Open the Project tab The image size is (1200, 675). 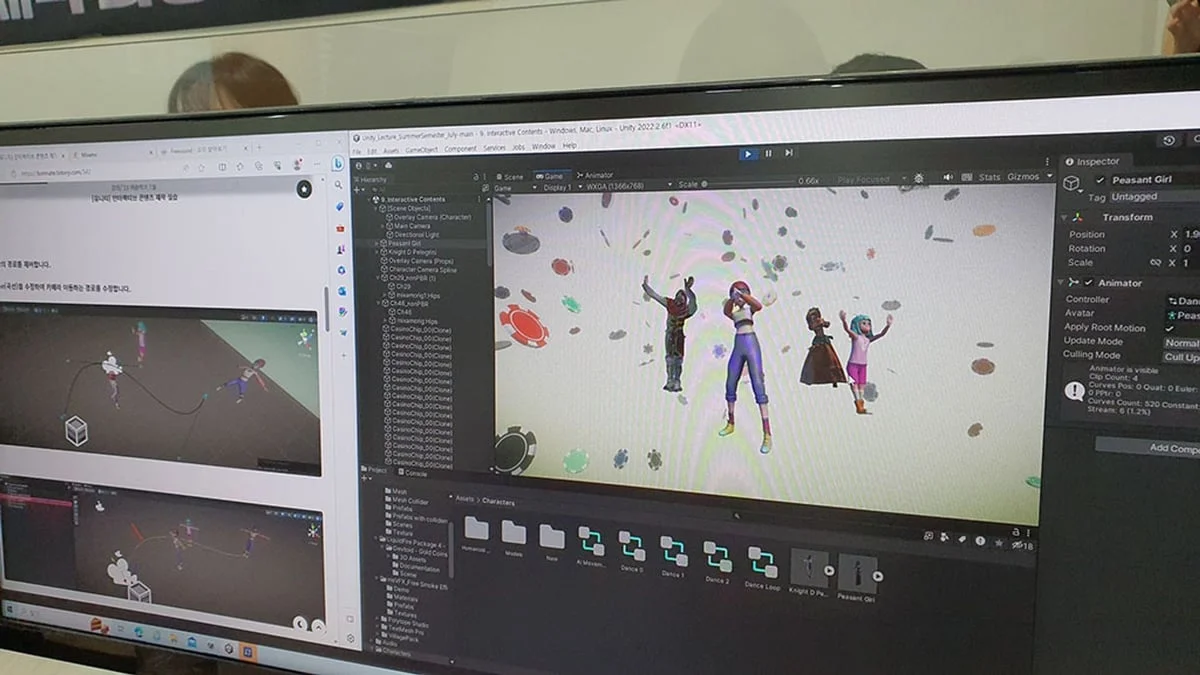click(x=375, y=469)
